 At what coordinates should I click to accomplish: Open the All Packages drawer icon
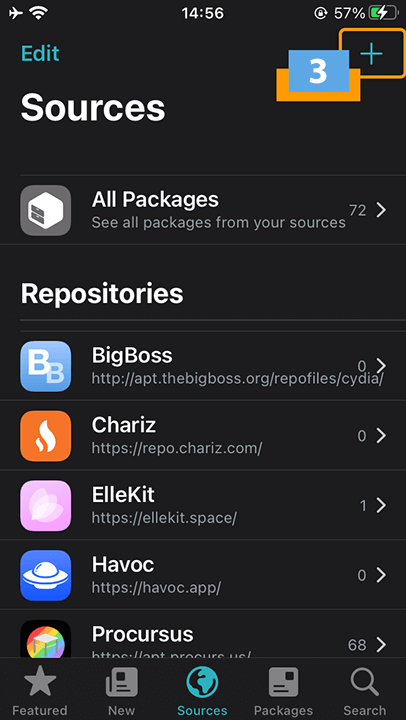45,210
